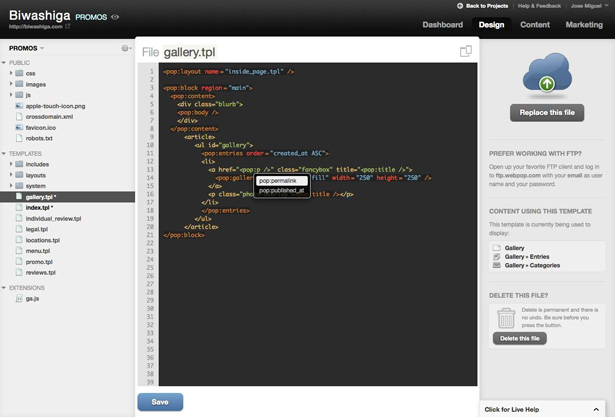Viewport: 615px width, 417px height.
Task: Click the gallery.tpl filename field
Action: [189, 52]
